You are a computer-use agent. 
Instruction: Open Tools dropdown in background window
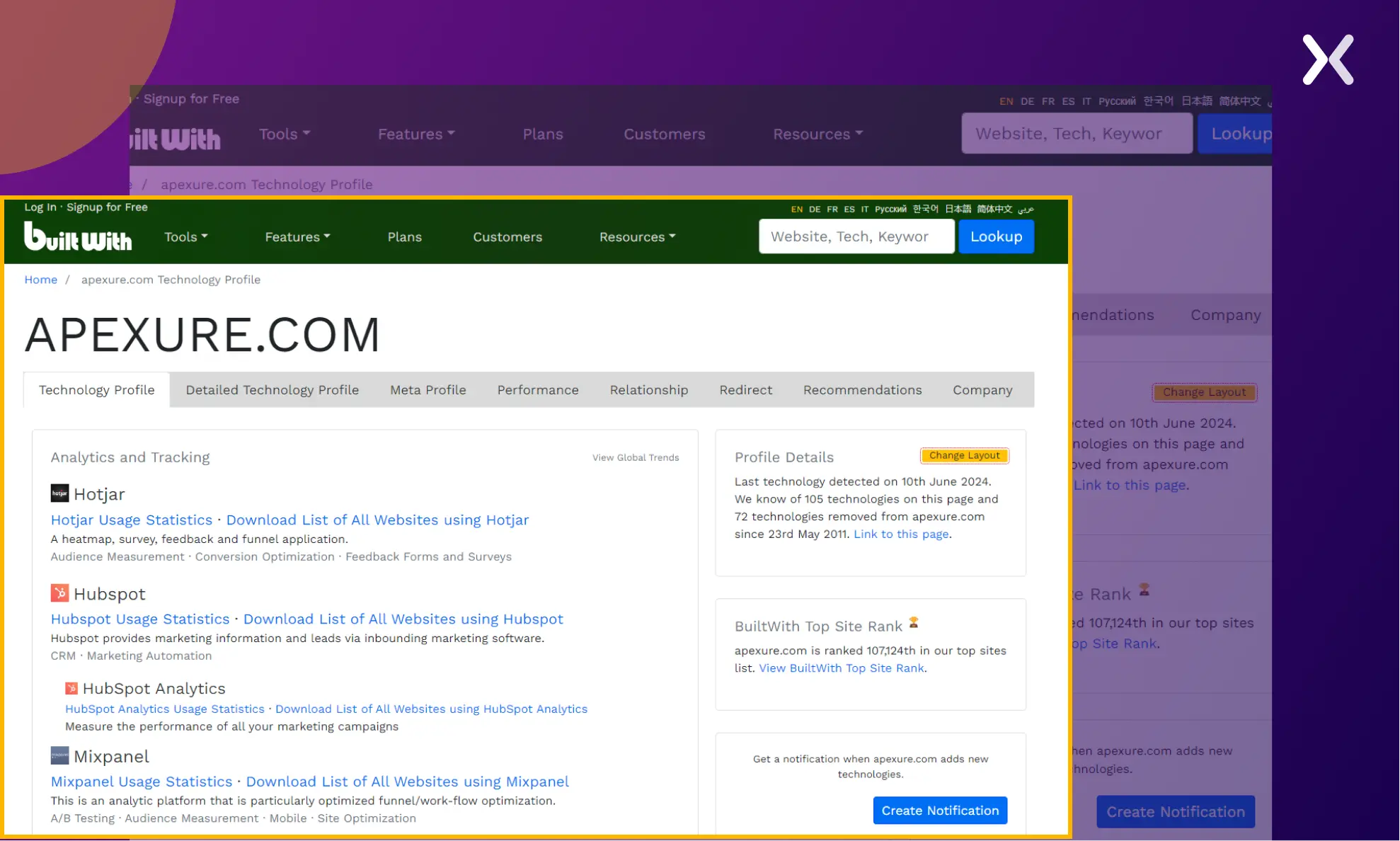pos(285,135)
